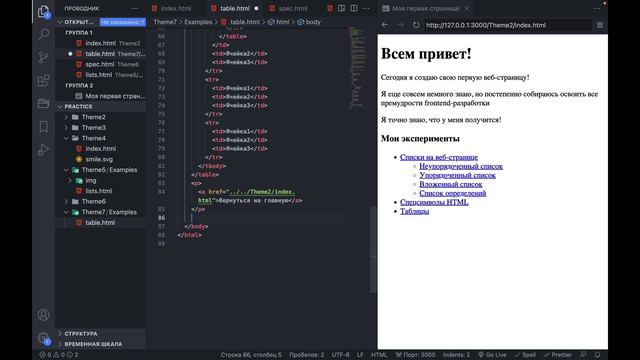
Task: Click Порт: 3000 in status bar
Action: tap(415, 355)
